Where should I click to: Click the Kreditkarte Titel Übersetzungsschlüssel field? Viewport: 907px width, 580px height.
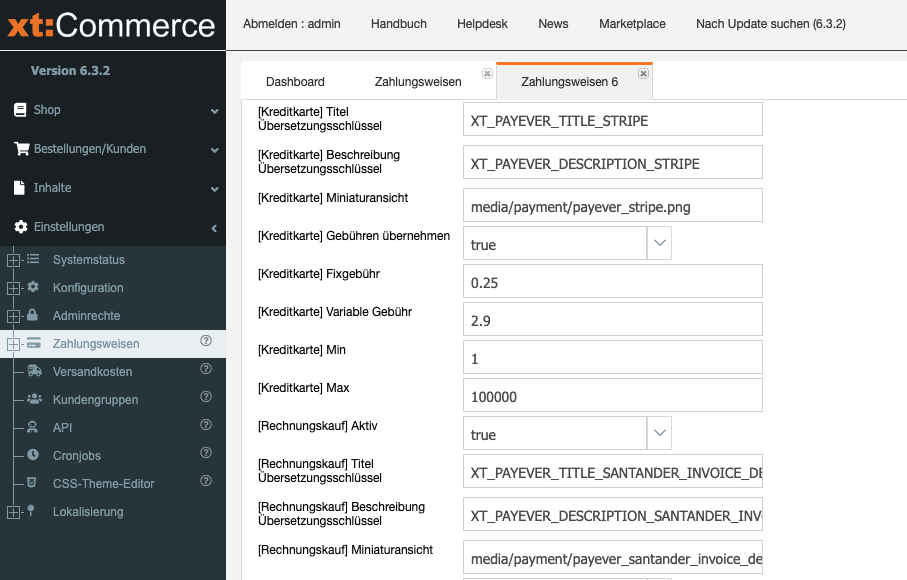pos(613,119)
